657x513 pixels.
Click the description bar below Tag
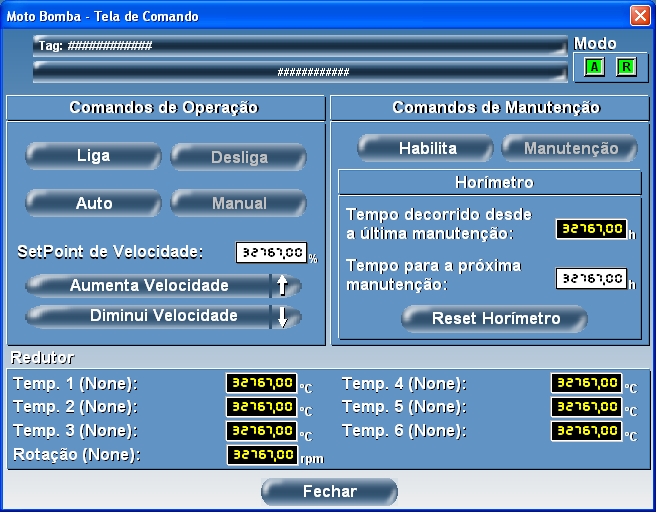pyautogui.click(x=300, y=72)
